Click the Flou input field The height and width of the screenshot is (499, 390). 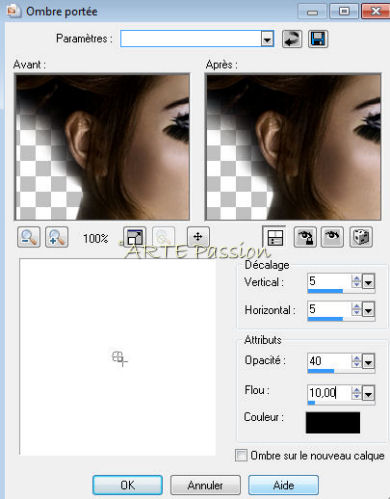(329, 393)
